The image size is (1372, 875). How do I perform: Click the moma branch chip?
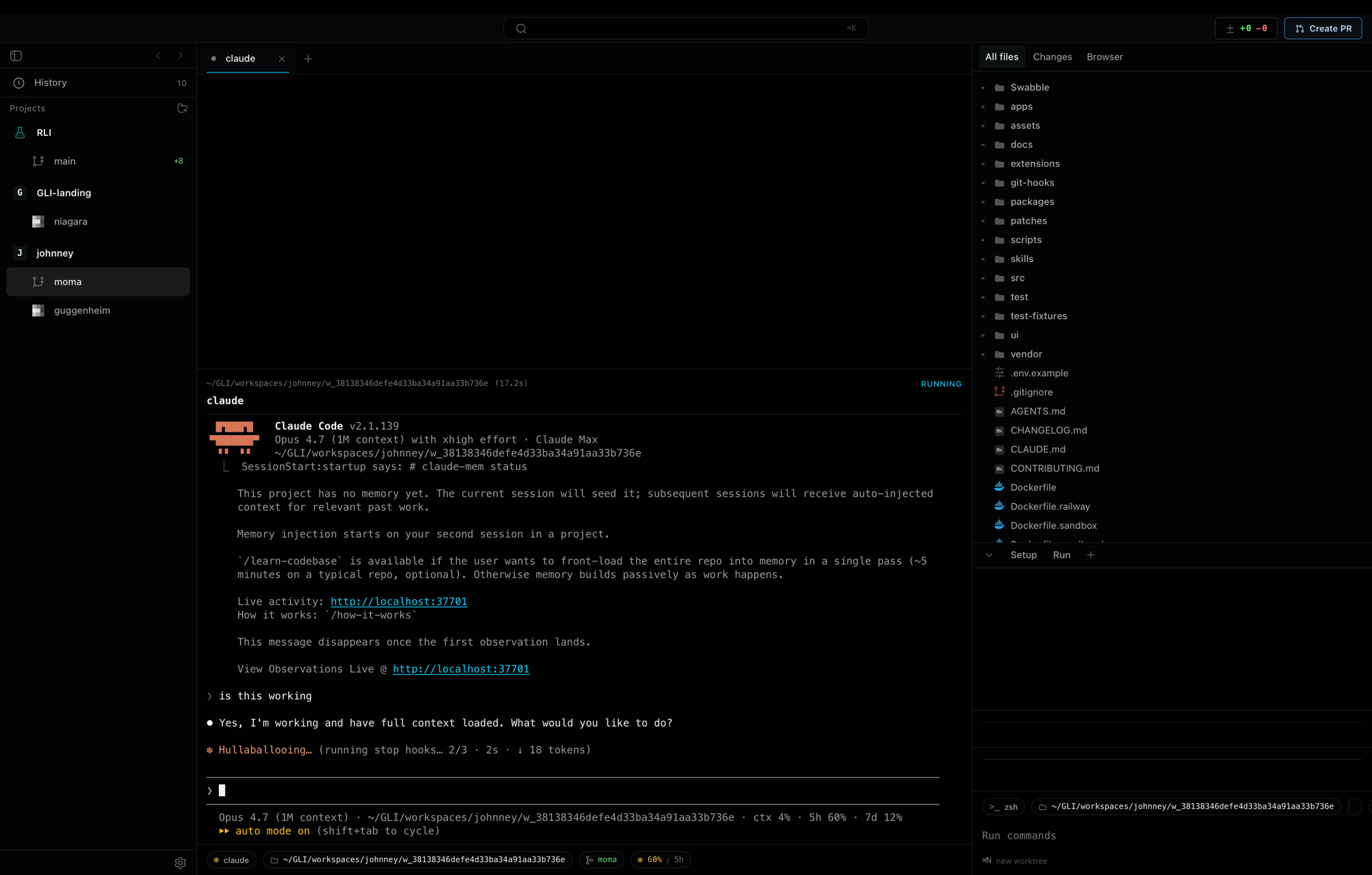[602, 860]
